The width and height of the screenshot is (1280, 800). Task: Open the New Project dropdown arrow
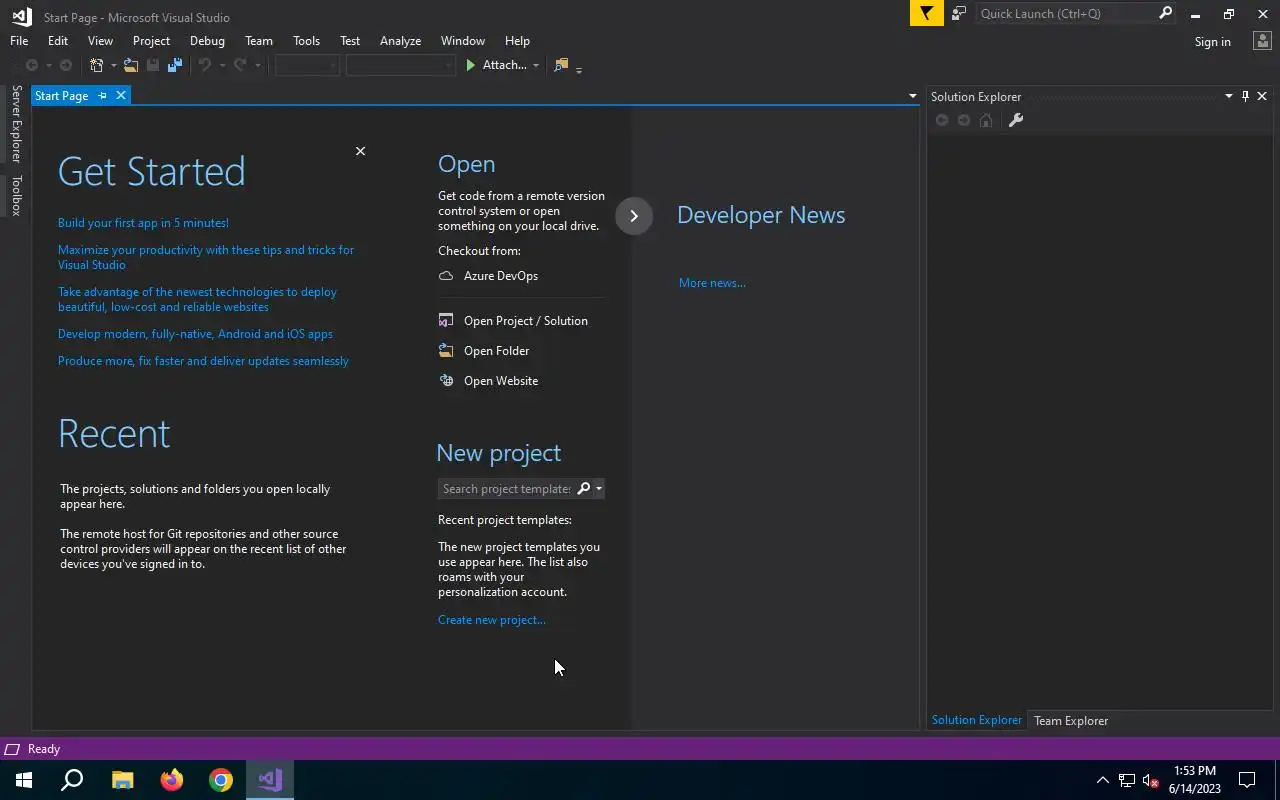pos(113,66)
